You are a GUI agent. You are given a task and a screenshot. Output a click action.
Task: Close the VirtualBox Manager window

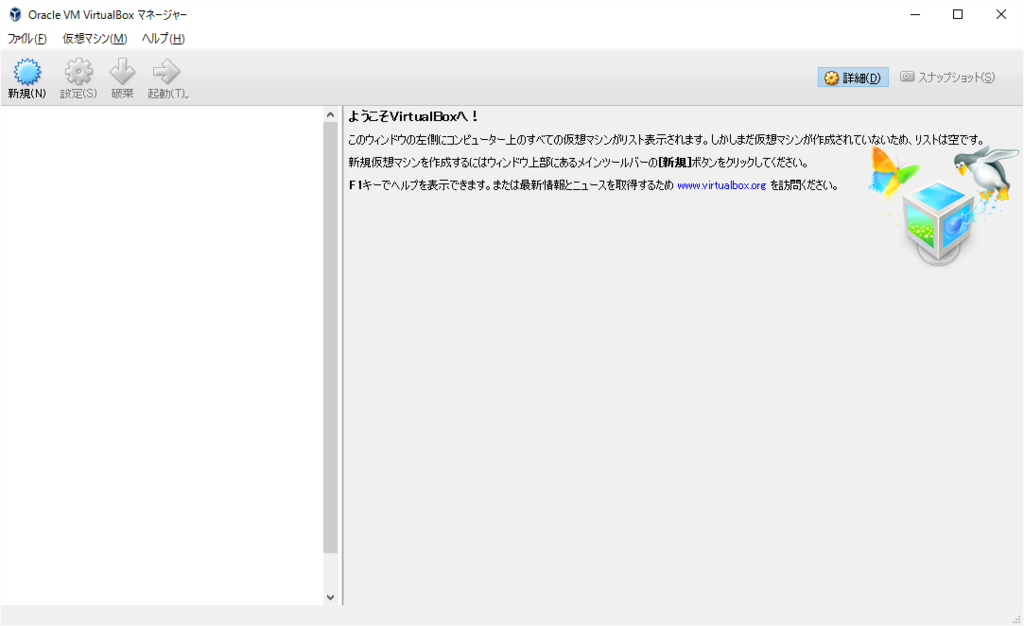pyautogui.click(x=1000, y=14)
